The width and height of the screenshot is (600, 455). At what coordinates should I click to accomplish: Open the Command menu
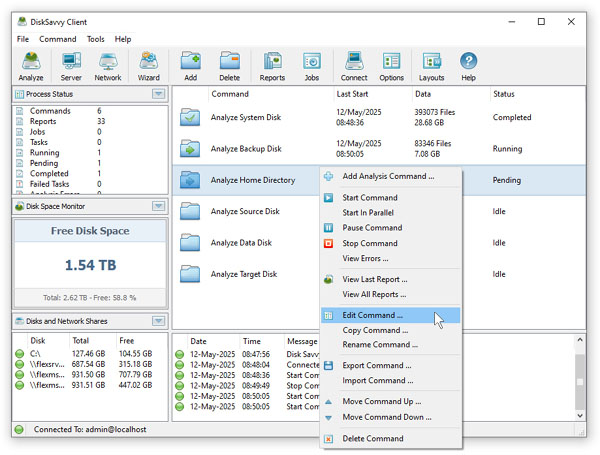[58, 39]
